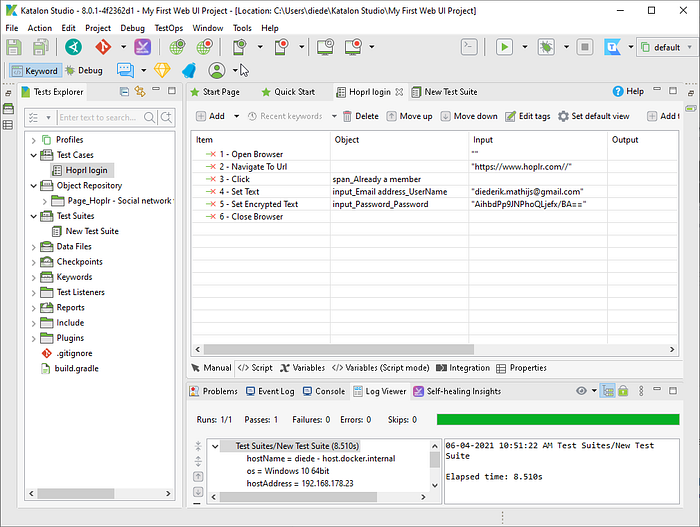Click the Tests Explorer search field
This screenshot has width=700, height=527.
pyautogui.click(x=100, y=117)
